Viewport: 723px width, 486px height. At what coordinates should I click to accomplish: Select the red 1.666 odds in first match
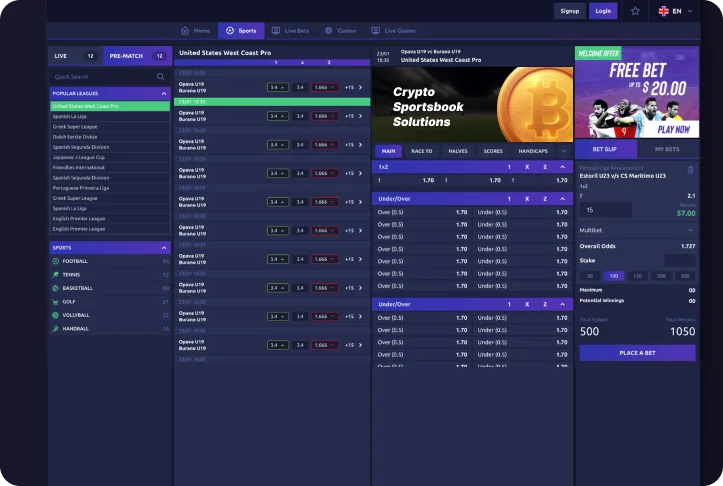(325, 88)
